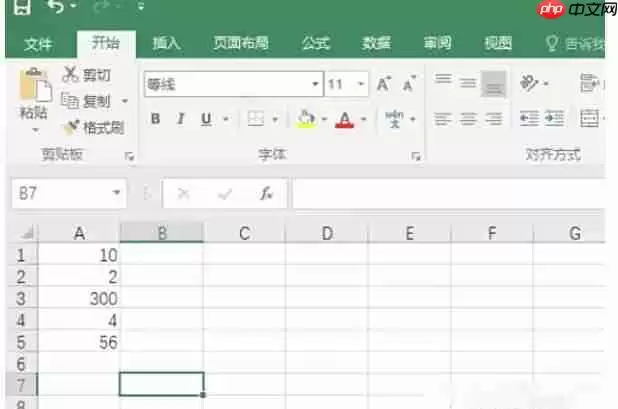Click the Tell Me lightbulb search box
The height and width of the screenshot is (409, 618).
tap(575, 43)
